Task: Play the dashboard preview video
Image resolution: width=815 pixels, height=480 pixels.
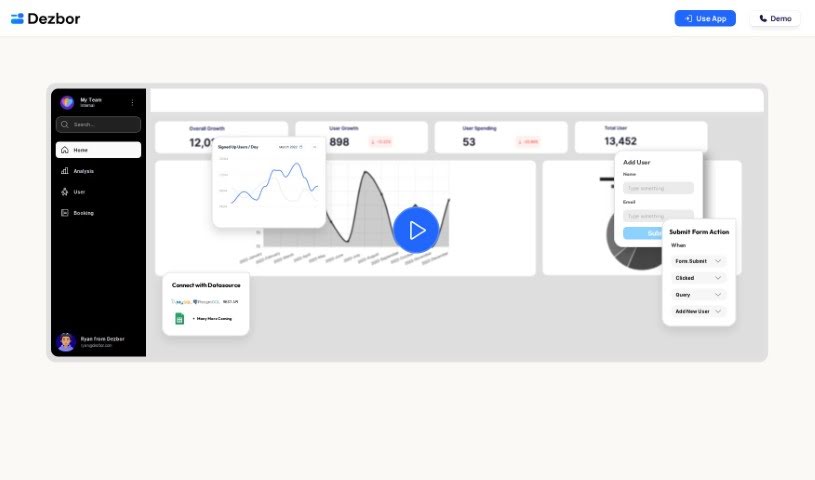Action: (416, 230)
